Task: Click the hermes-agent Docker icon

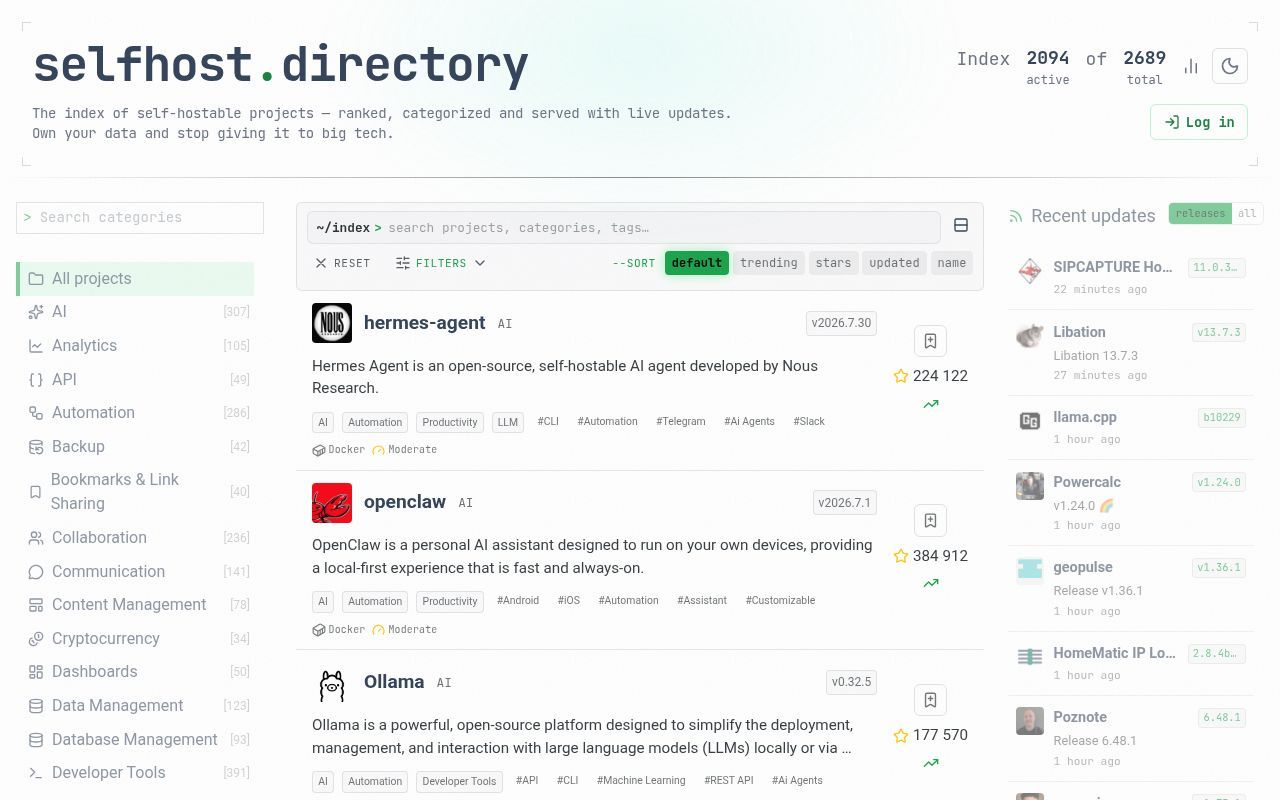Action: click(319, 450)
